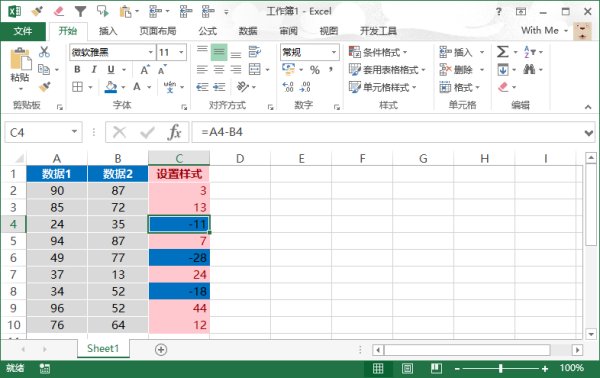
Task: Click the increase indent icon
Action: point(219,87)
